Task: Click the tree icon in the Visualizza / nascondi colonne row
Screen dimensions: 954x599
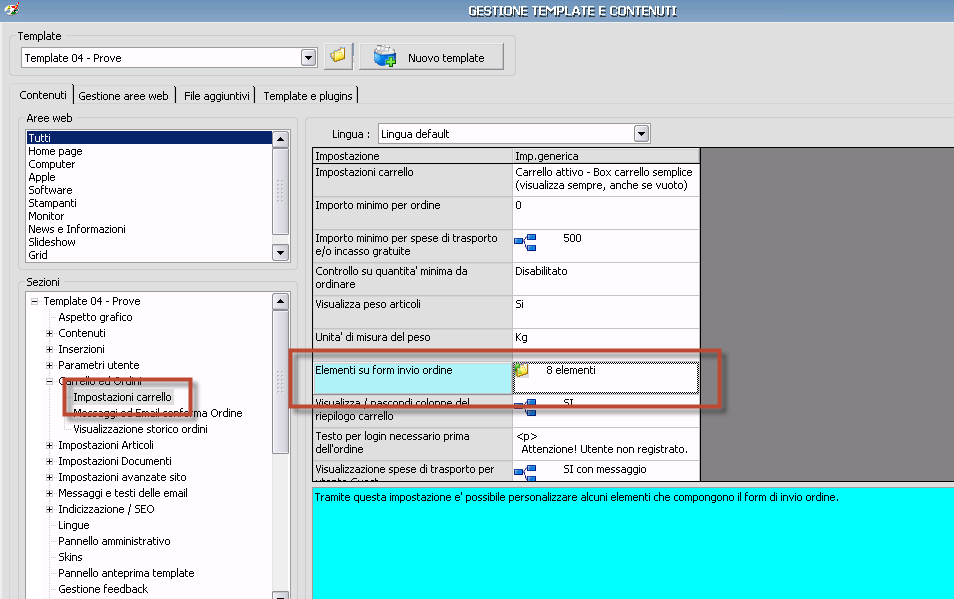Action: pos(526,407)
